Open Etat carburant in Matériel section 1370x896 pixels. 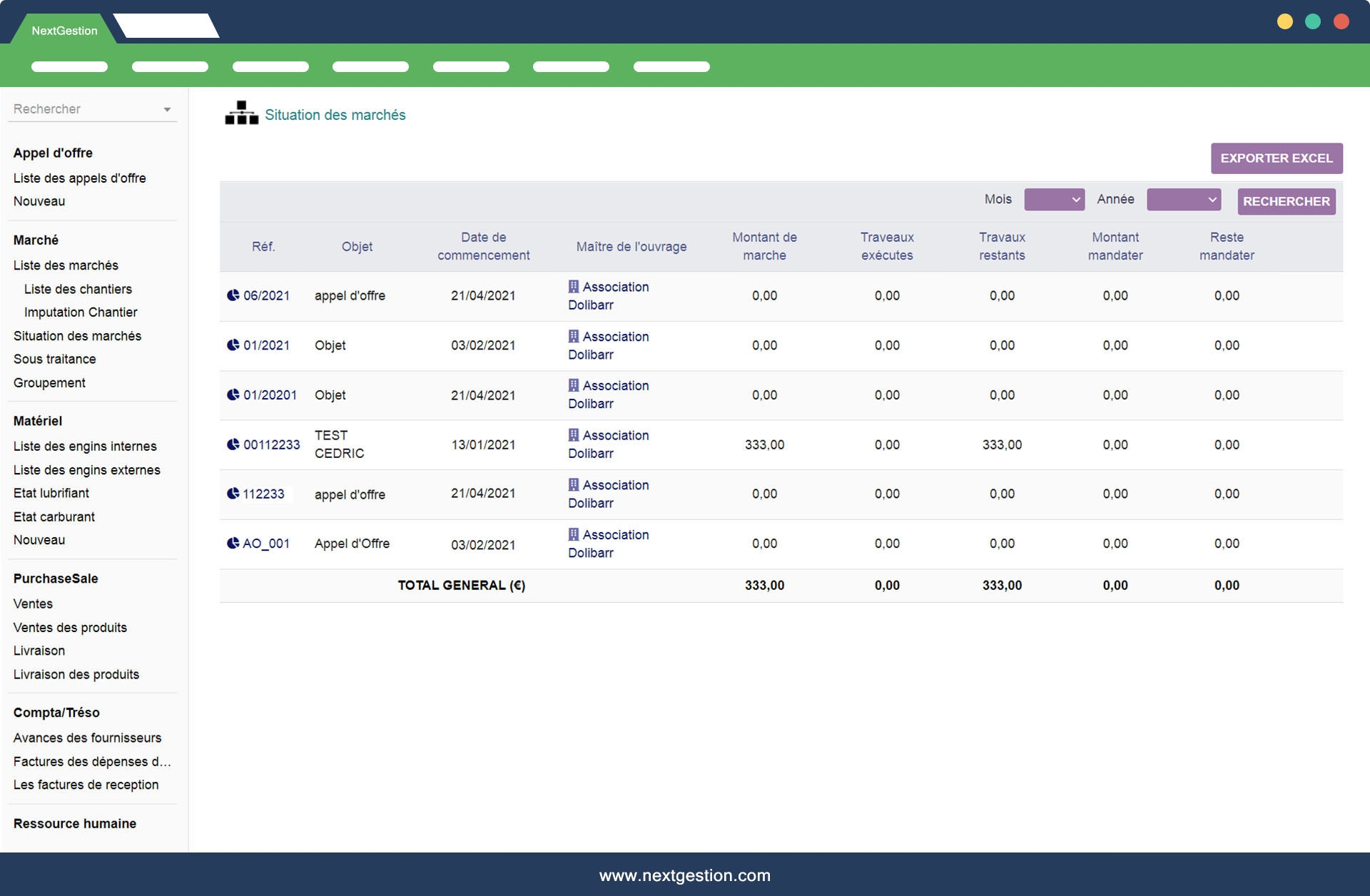(54, 516)
